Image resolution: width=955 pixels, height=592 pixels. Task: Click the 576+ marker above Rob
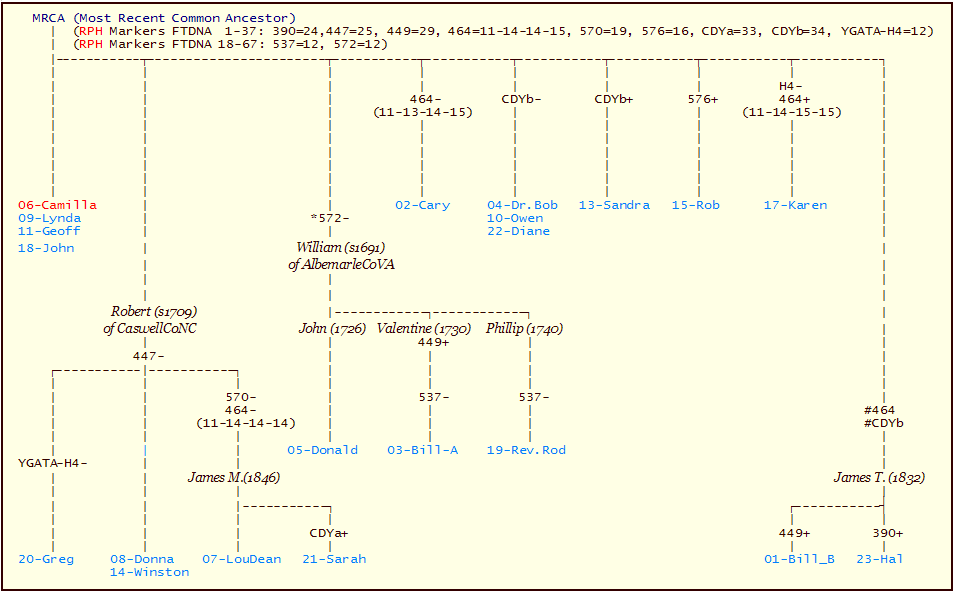point(703,99)
